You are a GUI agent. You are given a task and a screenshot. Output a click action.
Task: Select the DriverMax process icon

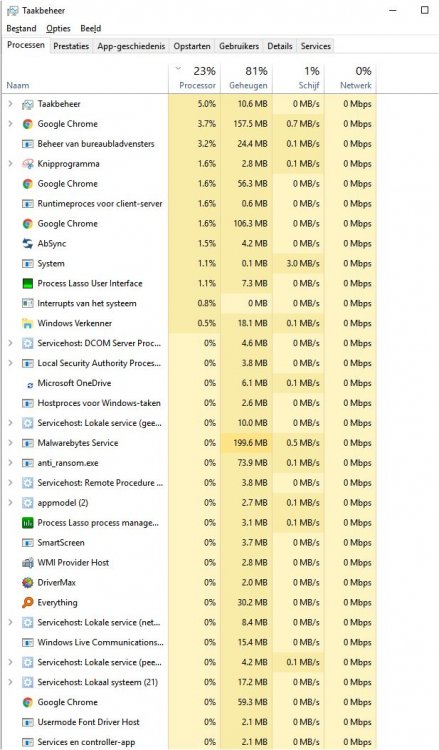pos(28,583)
